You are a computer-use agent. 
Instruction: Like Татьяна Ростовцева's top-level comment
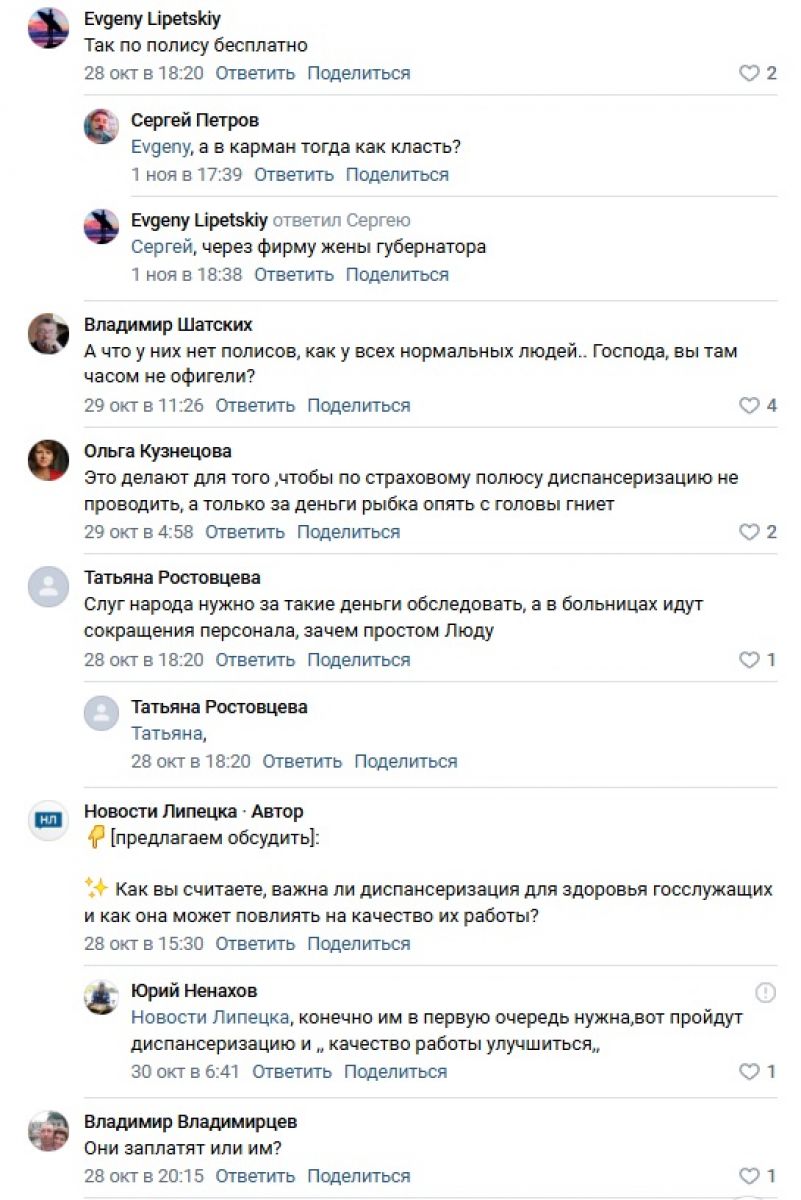tap(749, 660)
